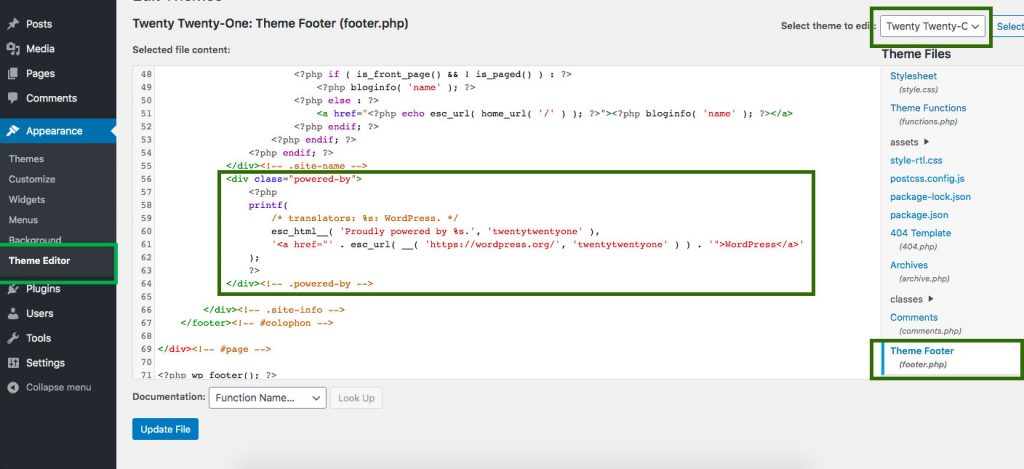Click code line 56 powered-by div
This screenshot has height=469, width=1024.
click(x=294, y=179)
